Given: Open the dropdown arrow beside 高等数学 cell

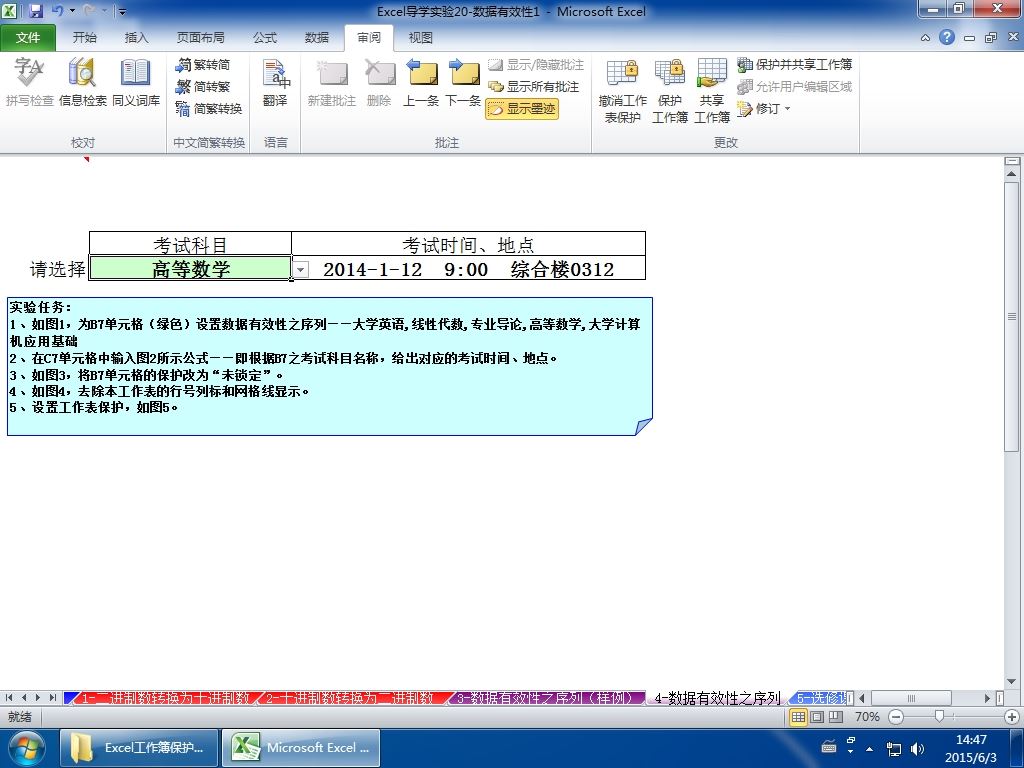Looking at the screenshot, I should 300,269.
